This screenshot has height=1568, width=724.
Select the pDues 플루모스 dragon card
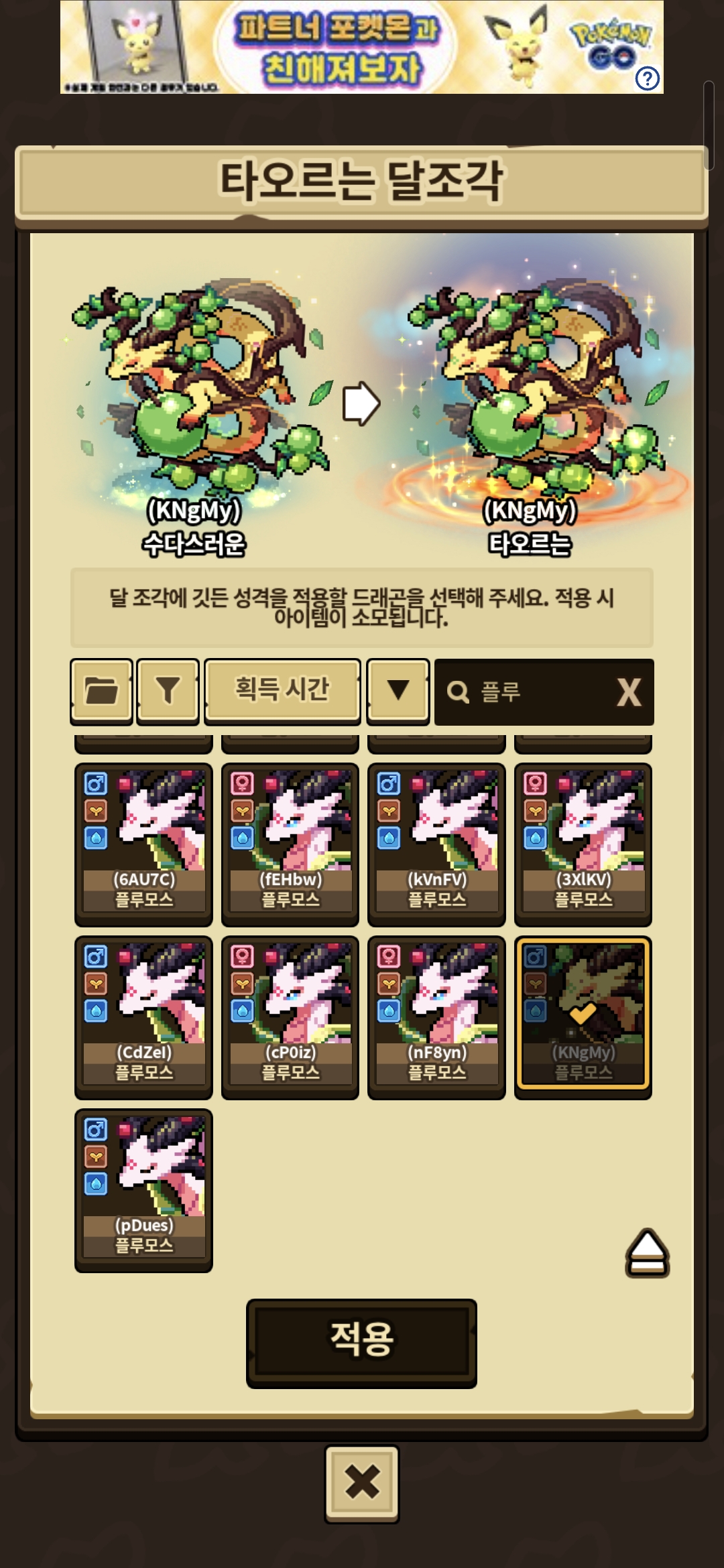click(143, 1190)
